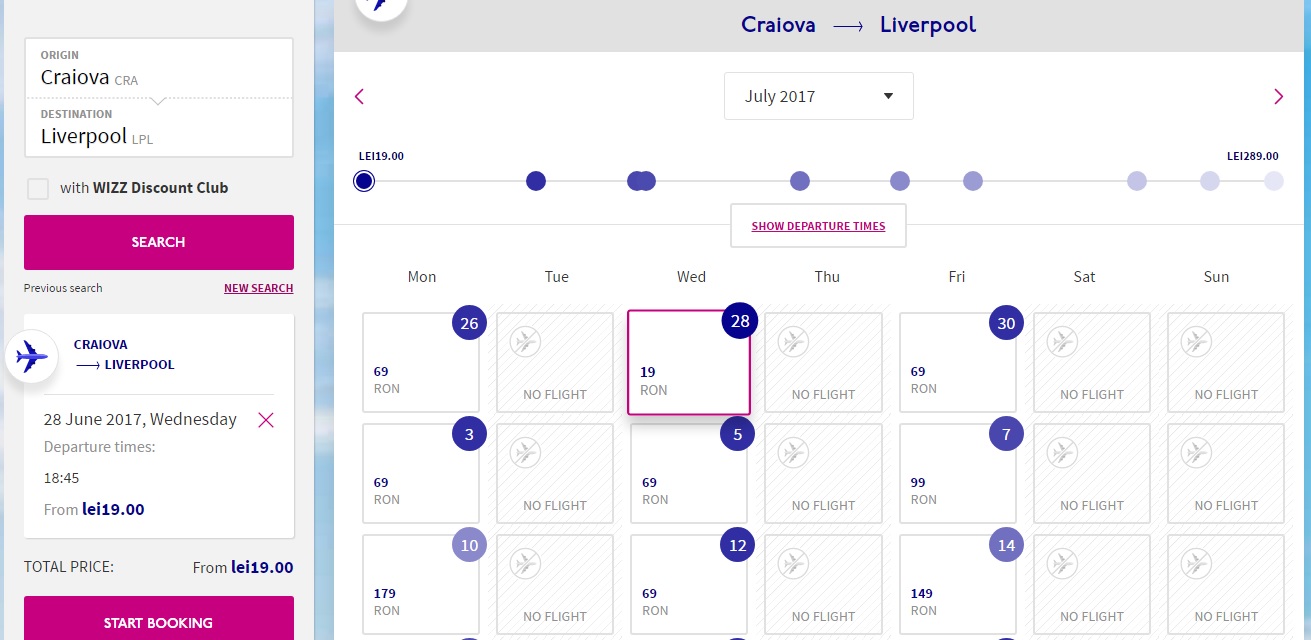Click the date 30 circle badge
Viewport: 1311px width, 640px height.
[1007, 323]
